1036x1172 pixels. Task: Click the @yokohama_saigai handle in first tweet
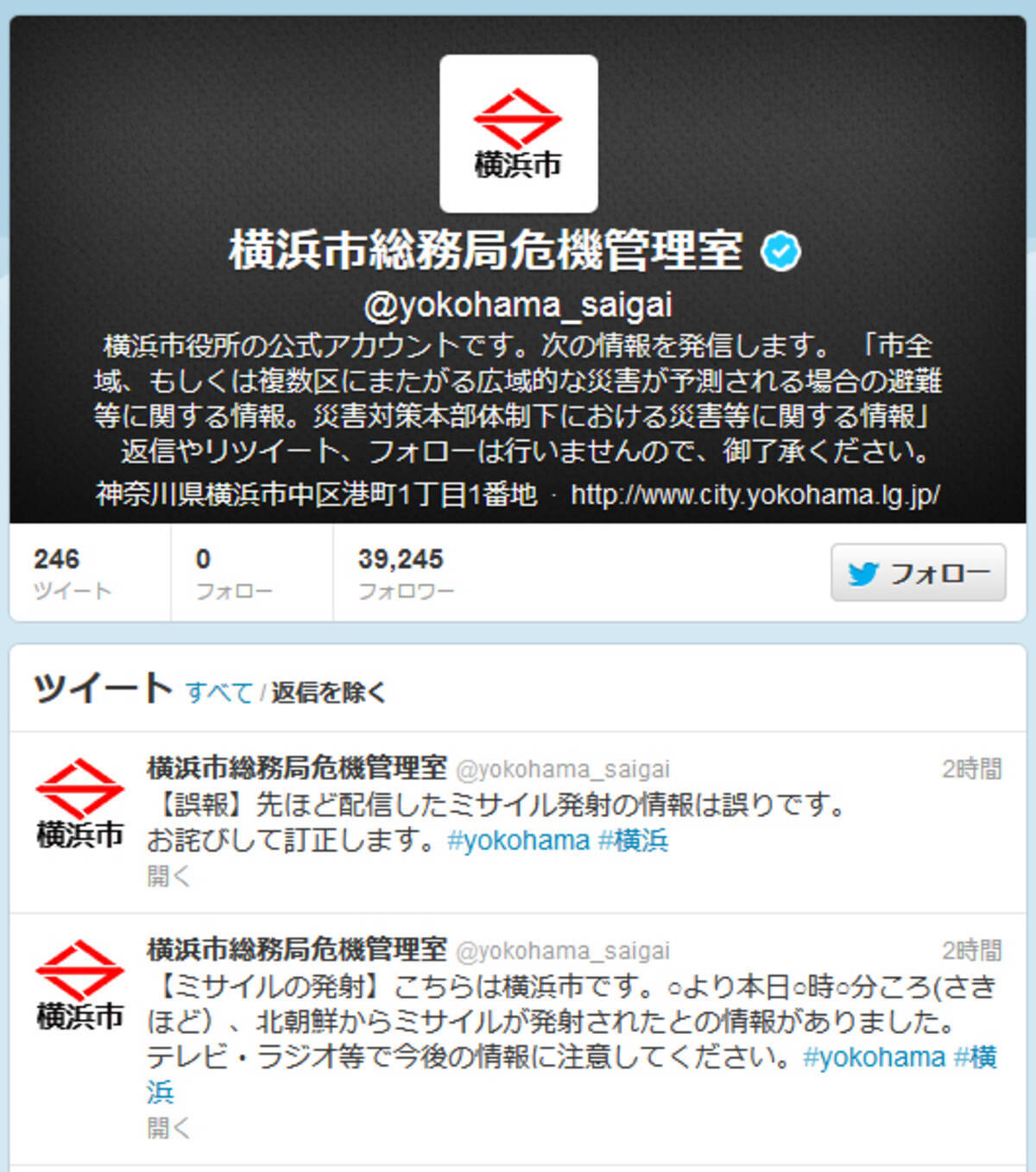point(563,769)
